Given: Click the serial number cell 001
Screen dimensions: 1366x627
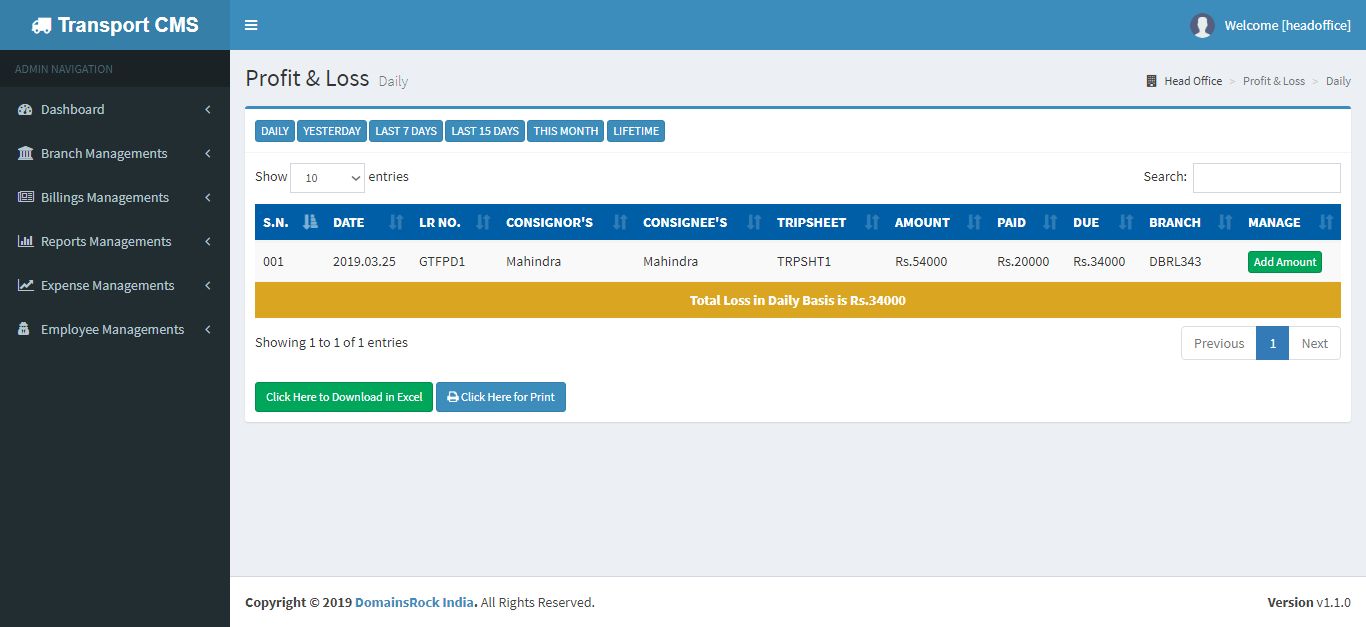Looking at the screenshot, I should click(274, 262).
